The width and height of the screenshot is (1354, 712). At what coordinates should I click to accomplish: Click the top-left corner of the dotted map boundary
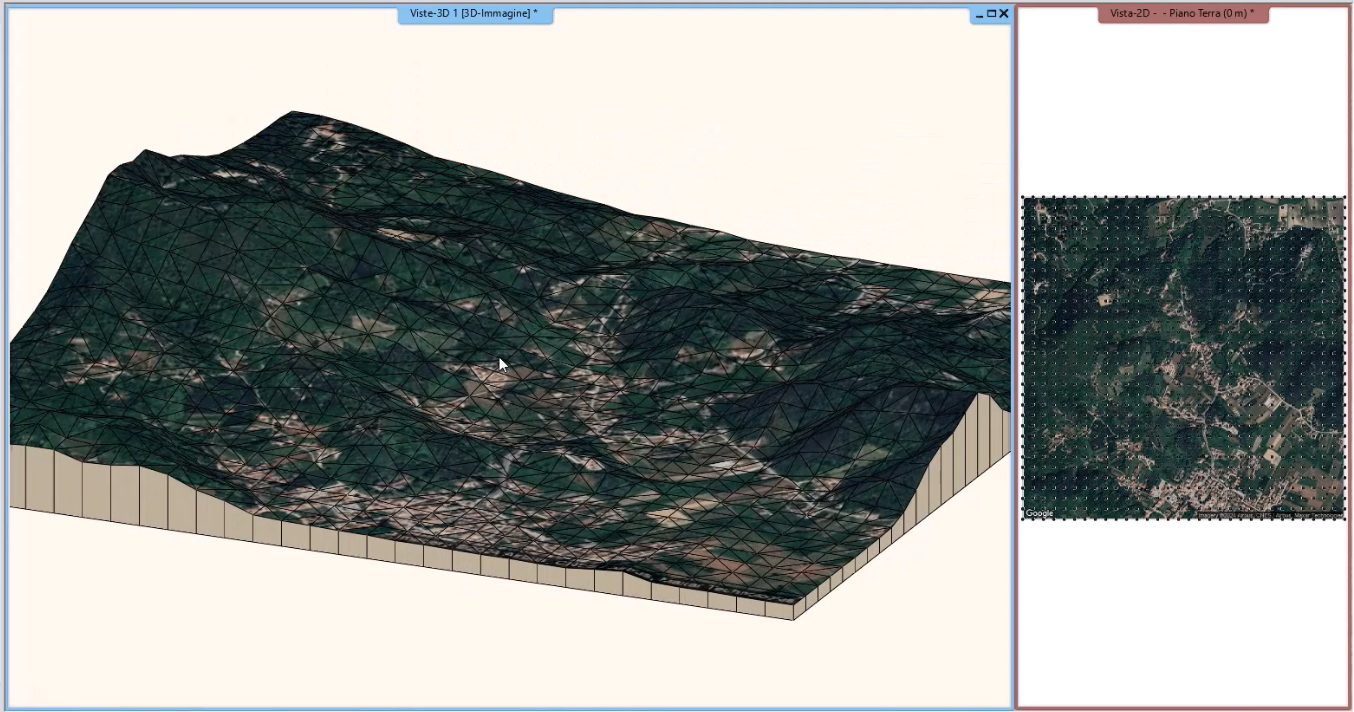point(1023,198)
